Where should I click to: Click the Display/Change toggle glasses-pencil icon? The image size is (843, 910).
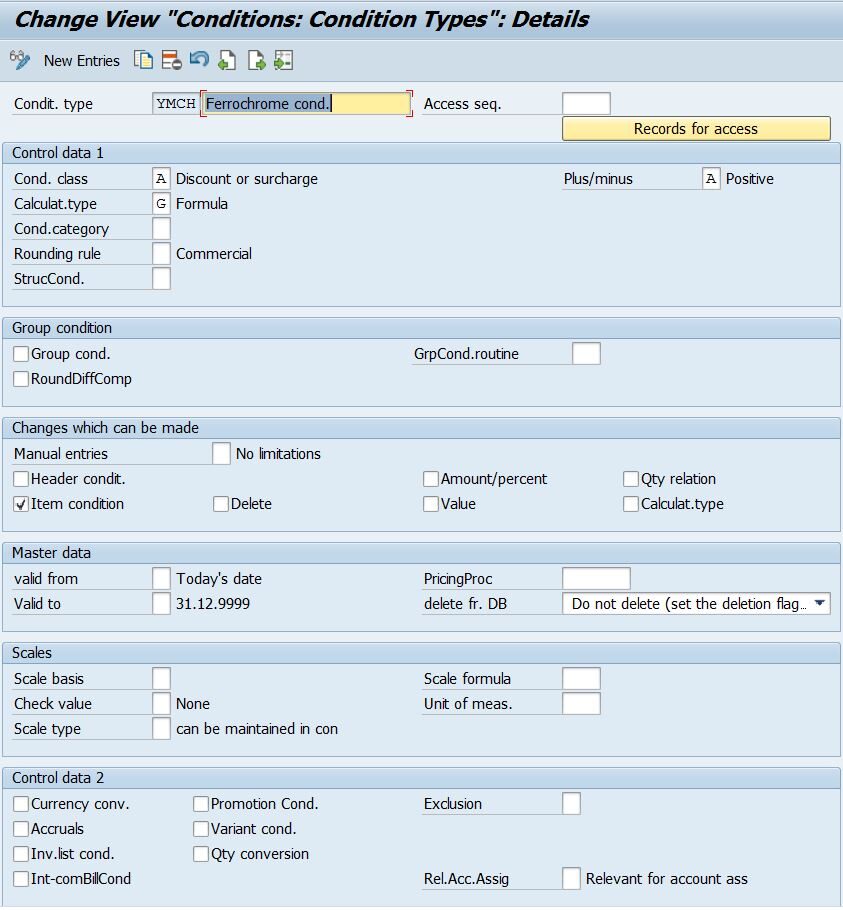19,60
